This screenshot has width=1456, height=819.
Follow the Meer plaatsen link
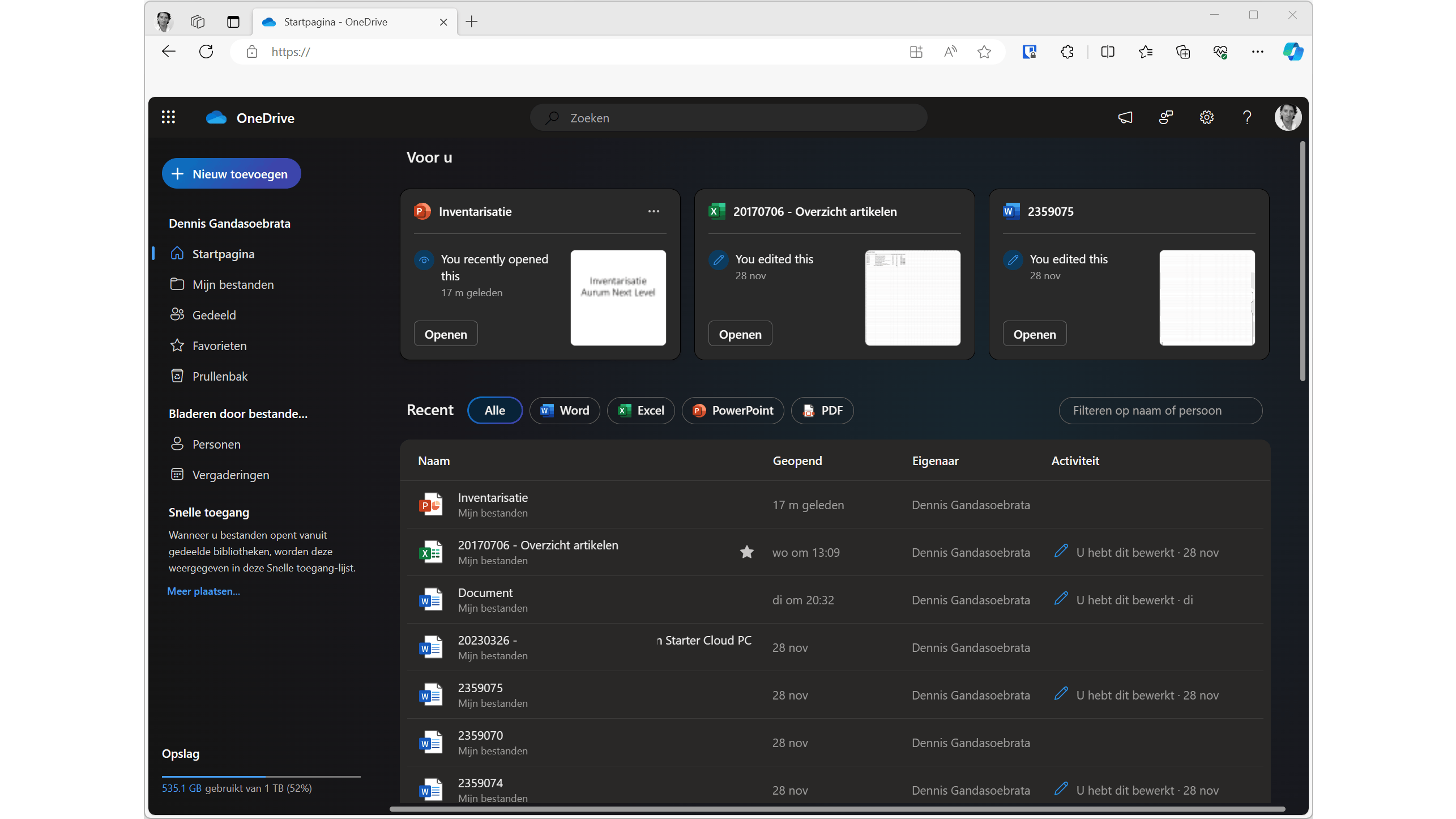(203, 591)
